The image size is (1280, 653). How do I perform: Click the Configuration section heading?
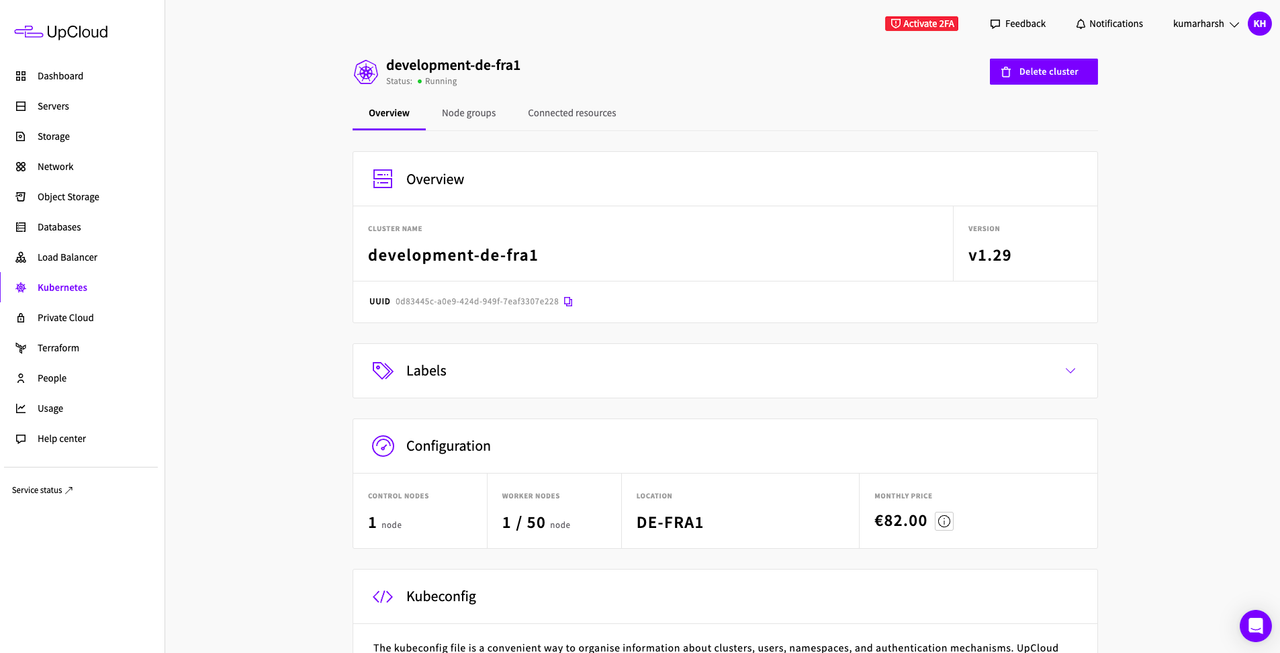pyautogui.click(x=448, y=446)
